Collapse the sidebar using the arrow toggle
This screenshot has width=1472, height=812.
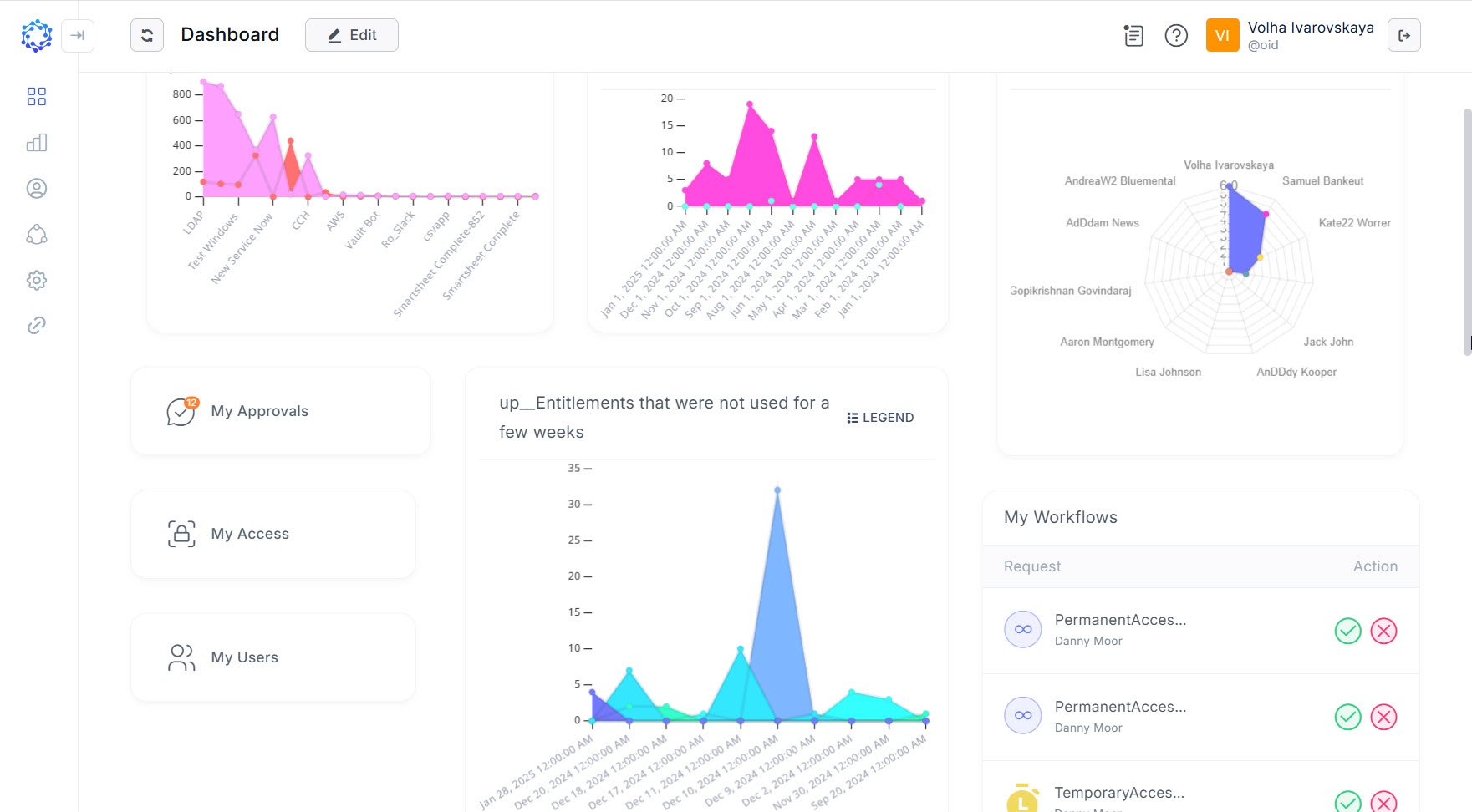[78, 36]
